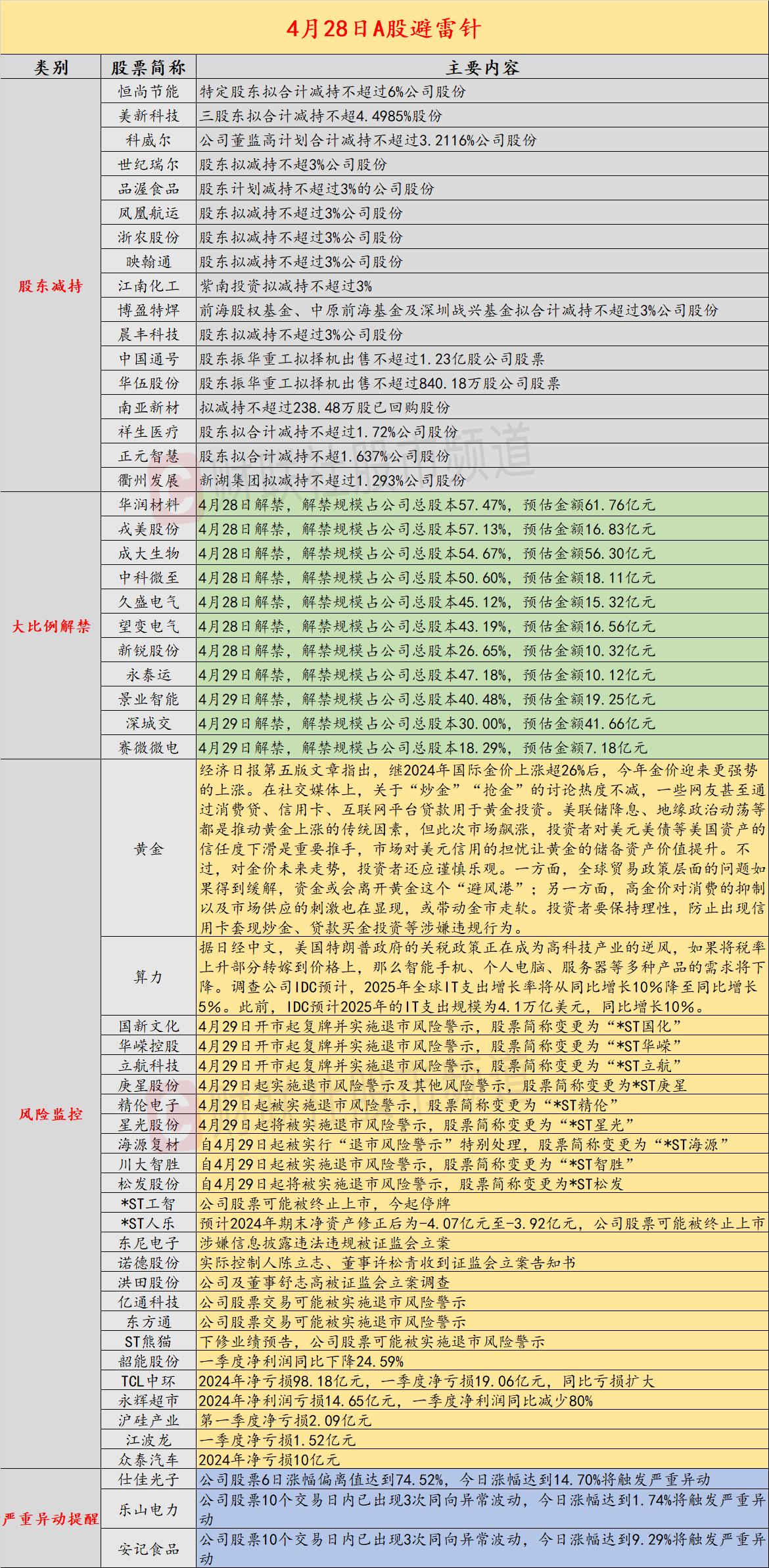Viewport: 769px width, 1568px height.
Task: Click the 主要内容 column header
Action: (x=482, y=68)
